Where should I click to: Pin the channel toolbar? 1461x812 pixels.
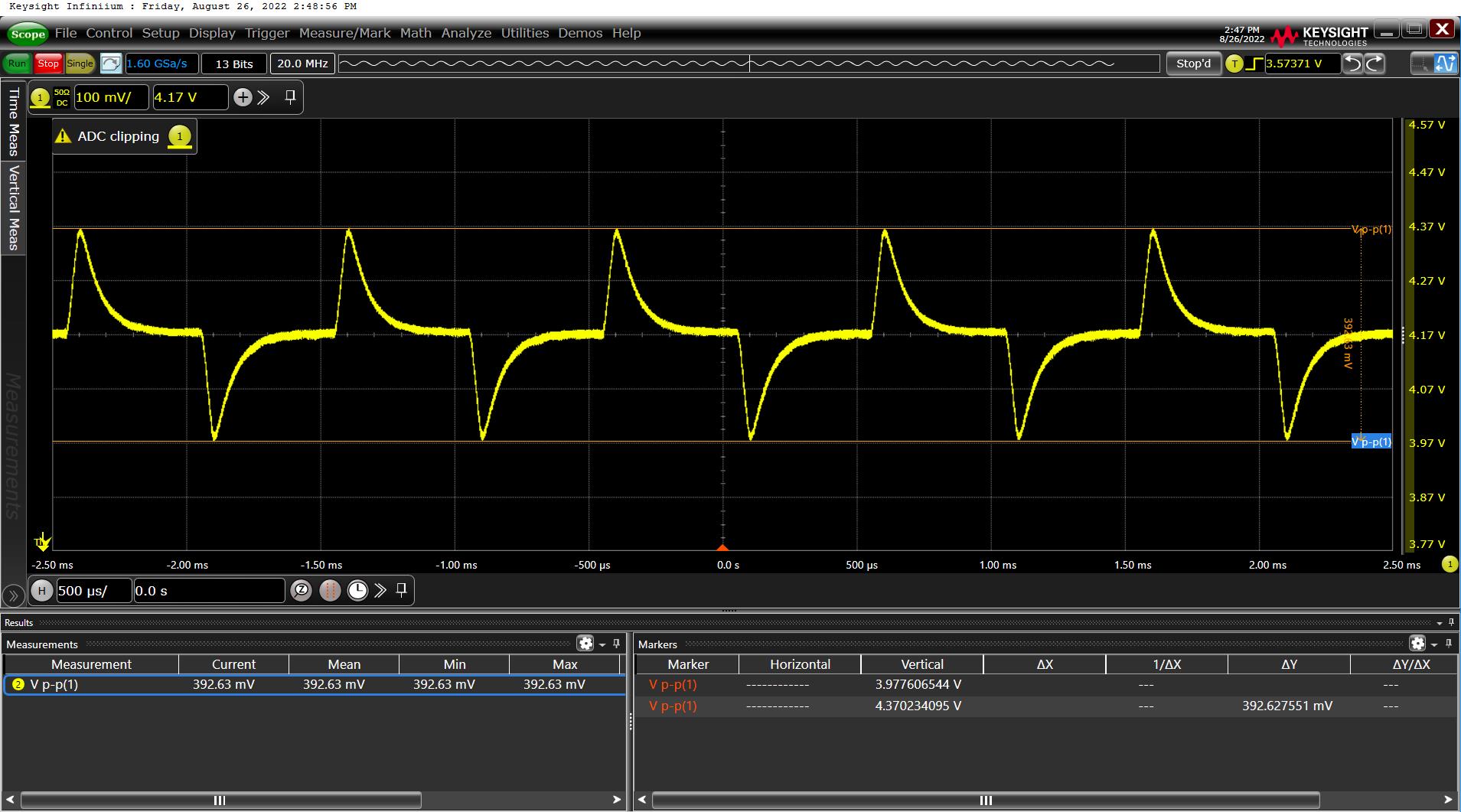(x=290, y=97)
